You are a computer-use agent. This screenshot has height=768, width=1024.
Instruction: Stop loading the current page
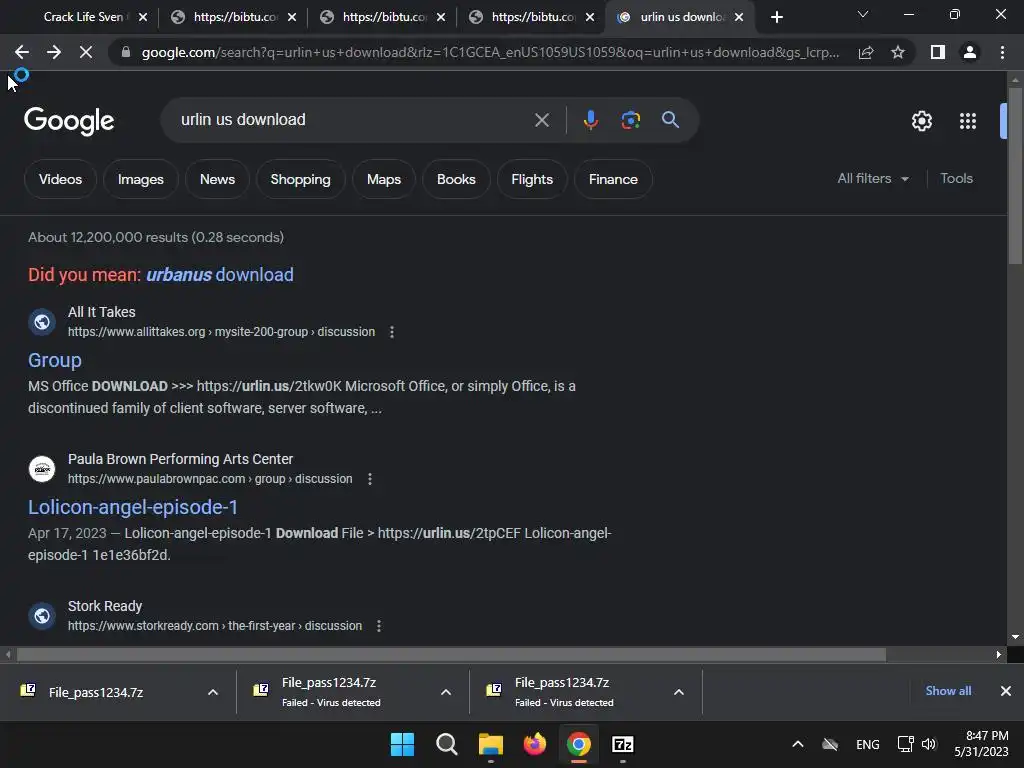click(x=86, y=52)
